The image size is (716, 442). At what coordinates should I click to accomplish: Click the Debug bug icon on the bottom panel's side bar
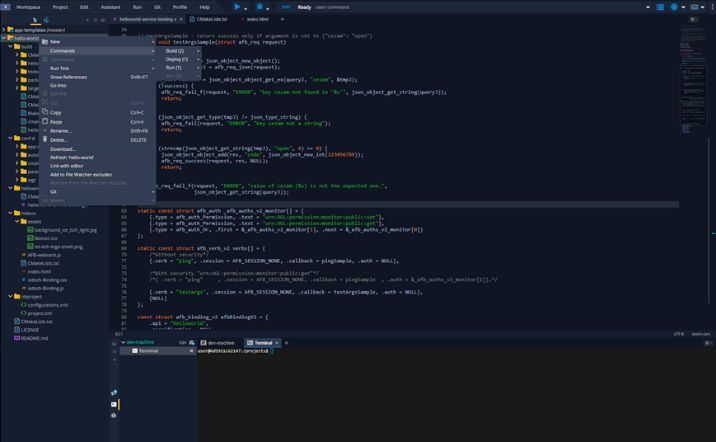coord(114,415)
